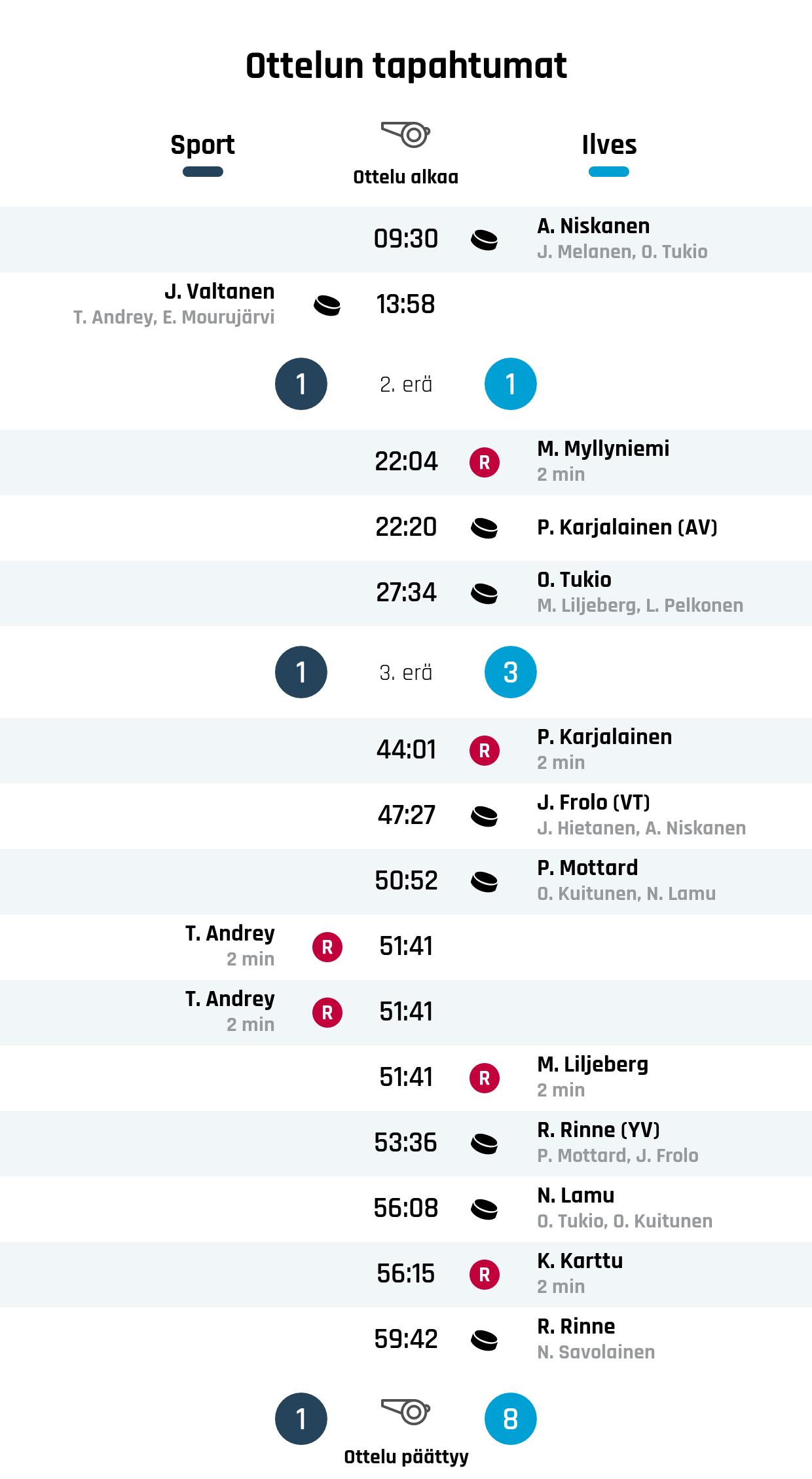Click the puck icon at 59:42
The height and width of the screenshot is (1479, 812).
[x=484, y=1340]
